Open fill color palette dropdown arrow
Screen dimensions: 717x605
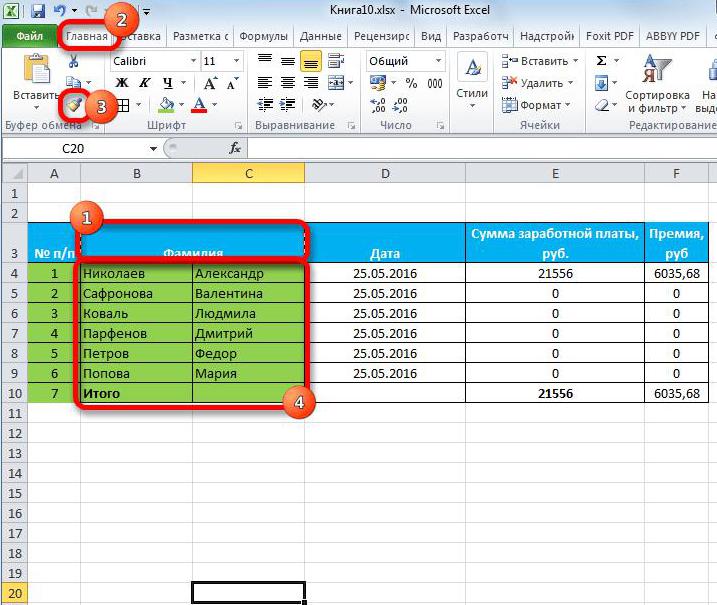pyautogui.click(x=181, y=105)
